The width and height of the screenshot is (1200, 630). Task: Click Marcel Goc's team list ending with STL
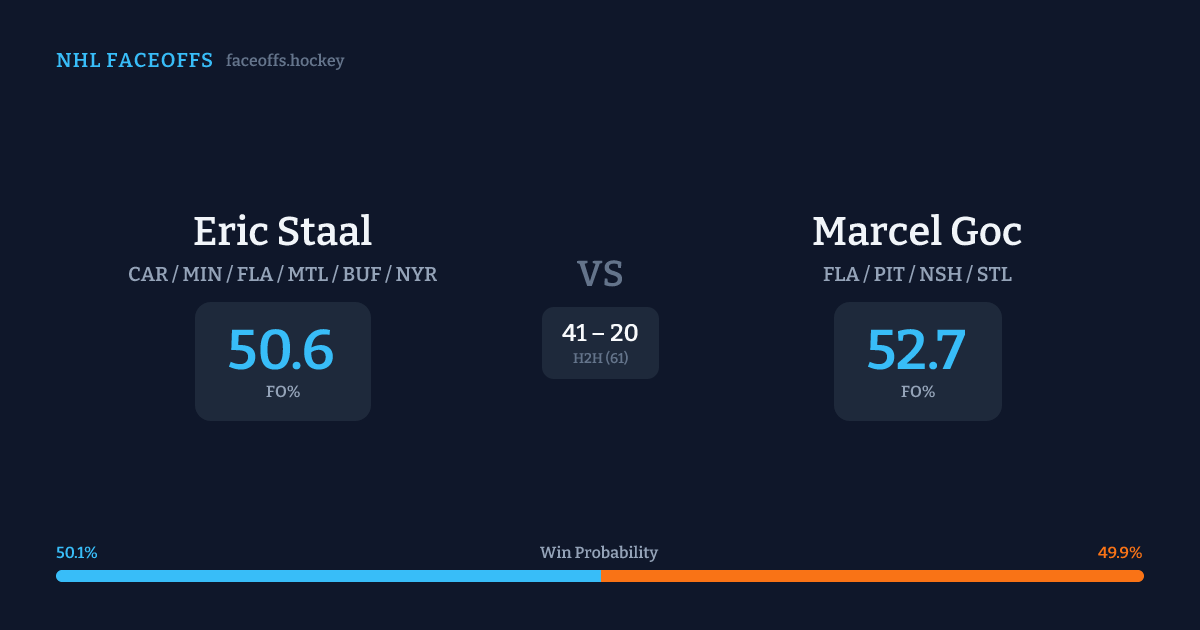[917, 274]
